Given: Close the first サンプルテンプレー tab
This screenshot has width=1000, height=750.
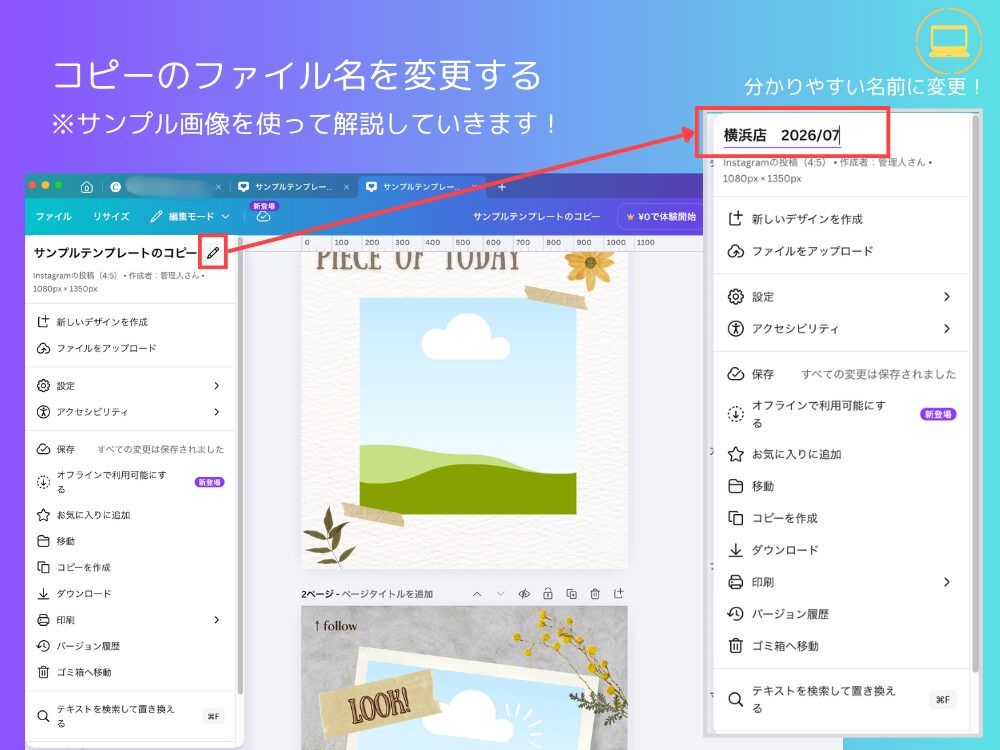Looking at the screenshot, I should (346, 187).
